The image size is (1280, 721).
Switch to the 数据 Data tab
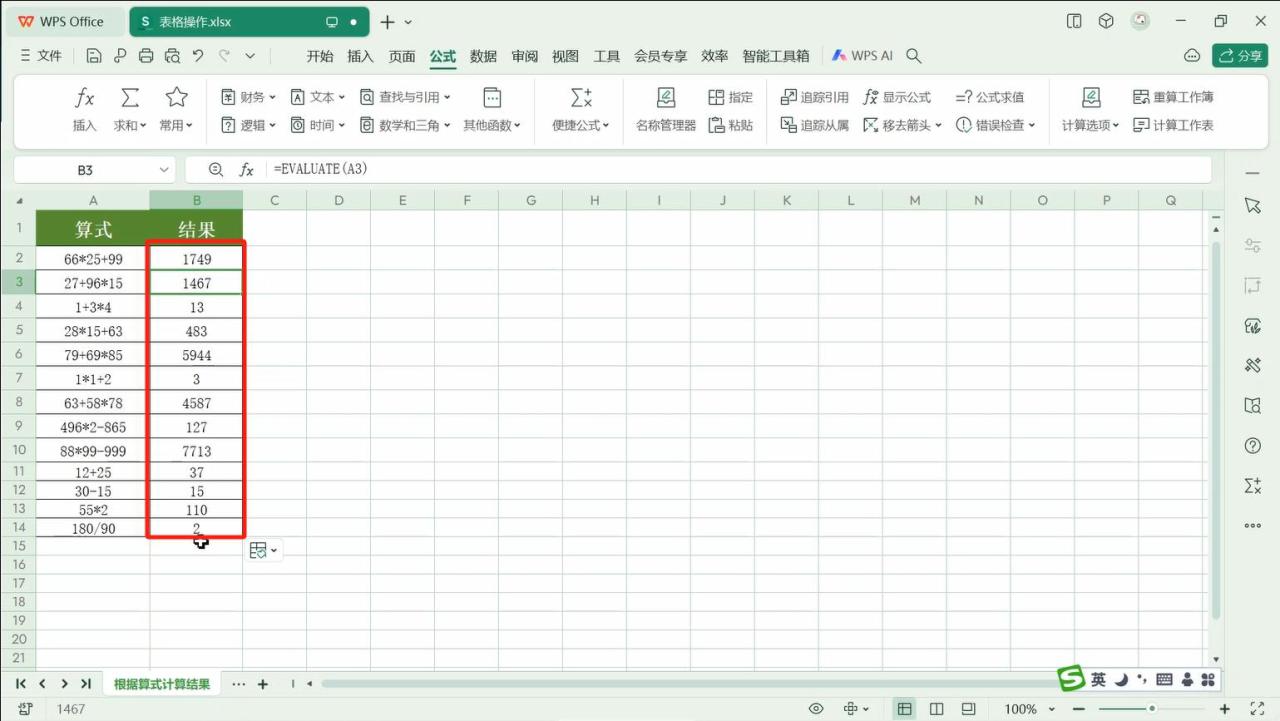(484, 56)
